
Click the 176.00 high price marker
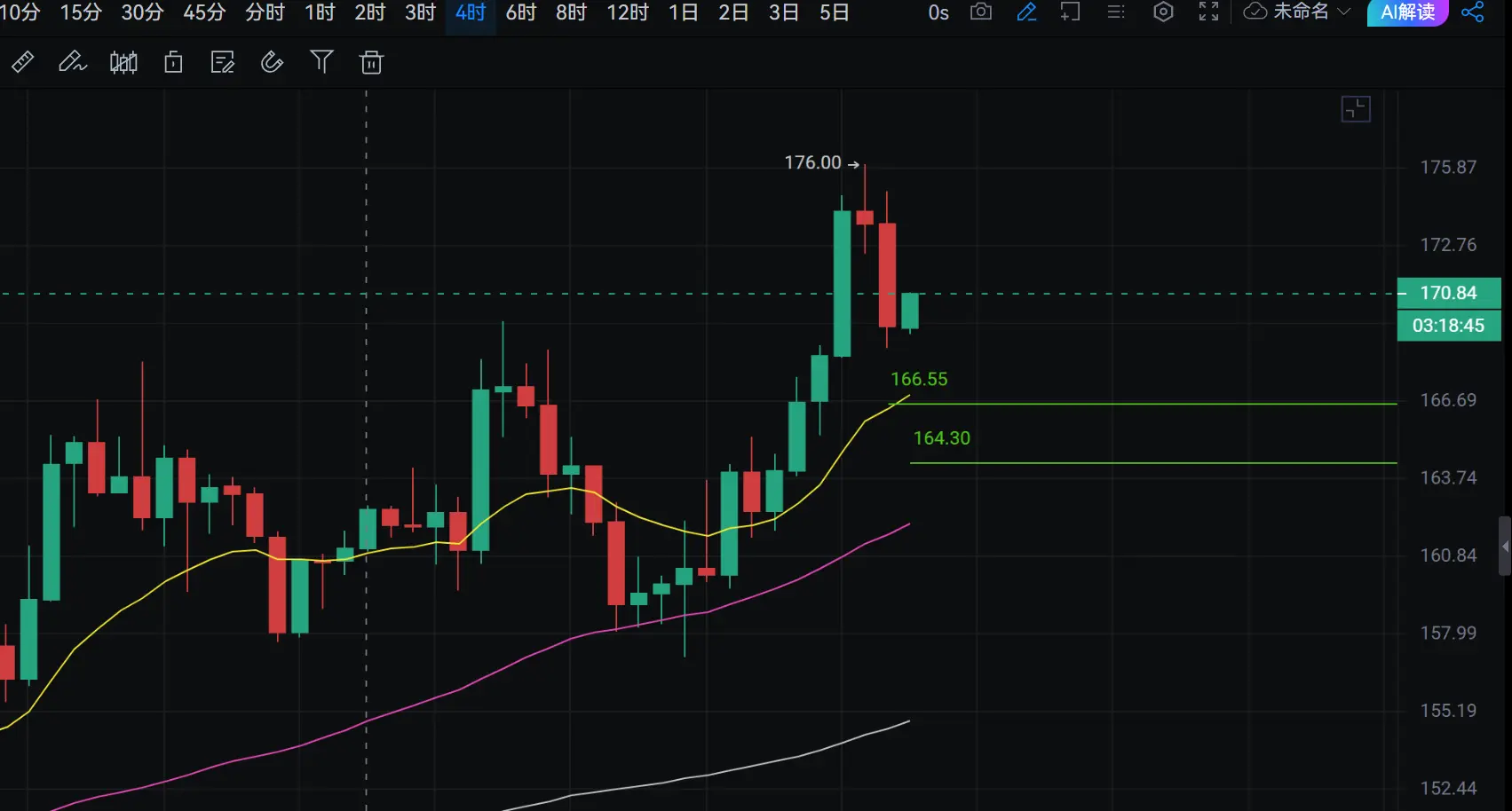[821, 162]
